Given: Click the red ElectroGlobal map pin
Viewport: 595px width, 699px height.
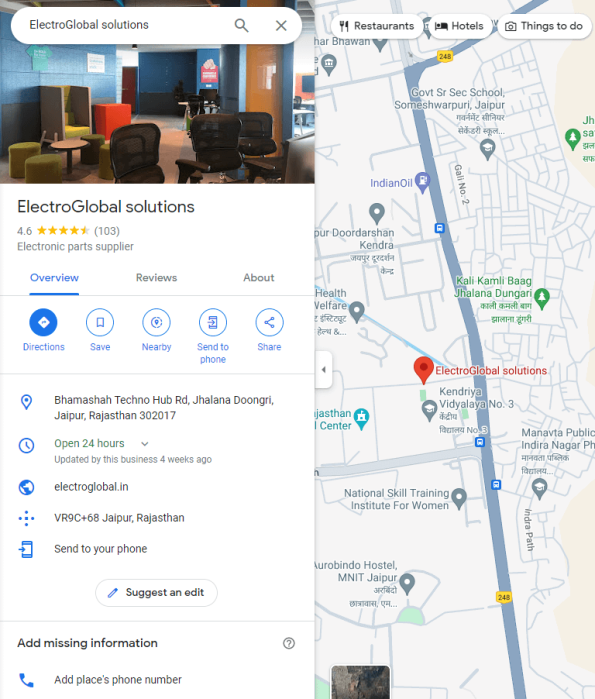Looking at the screenshot, I should coord(423,369).
